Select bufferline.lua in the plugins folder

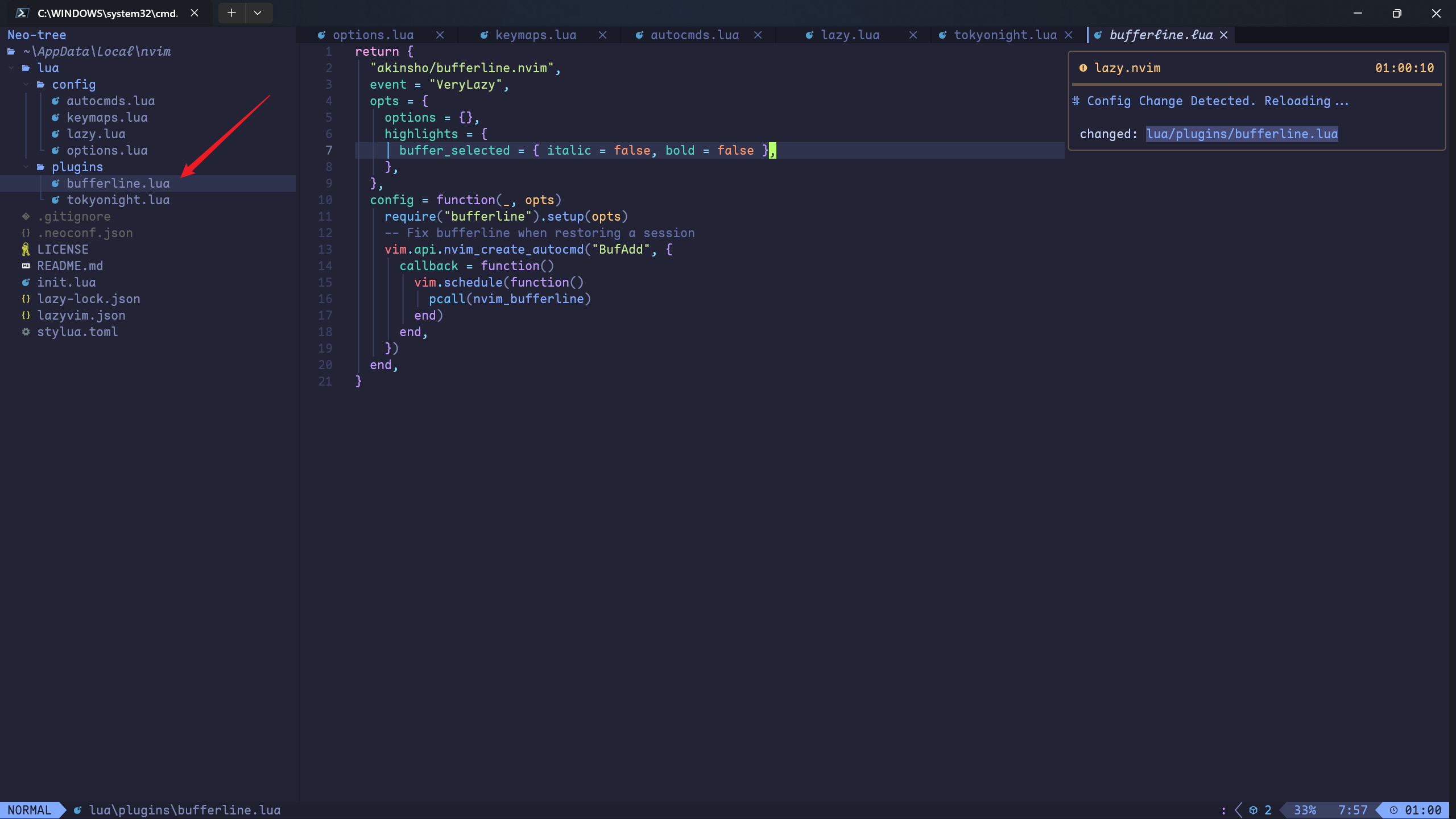pyautogui.click(x=118, y=184)
